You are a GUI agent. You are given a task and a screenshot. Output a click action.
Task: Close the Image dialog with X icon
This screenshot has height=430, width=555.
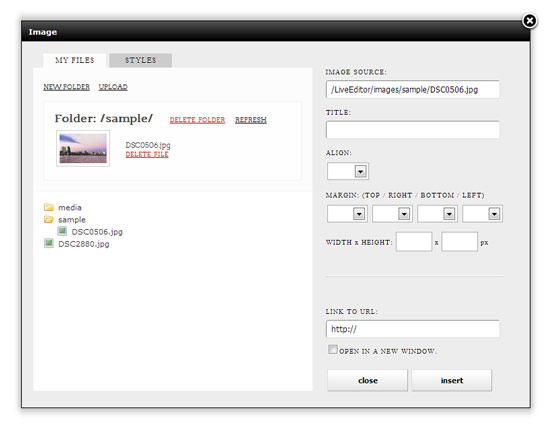pos(530,21)
